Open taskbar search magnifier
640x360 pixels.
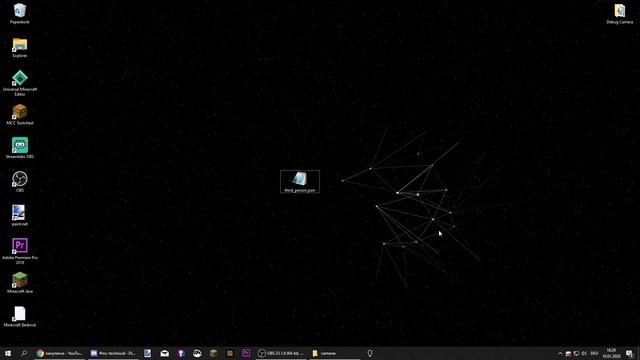coord(24,353)
